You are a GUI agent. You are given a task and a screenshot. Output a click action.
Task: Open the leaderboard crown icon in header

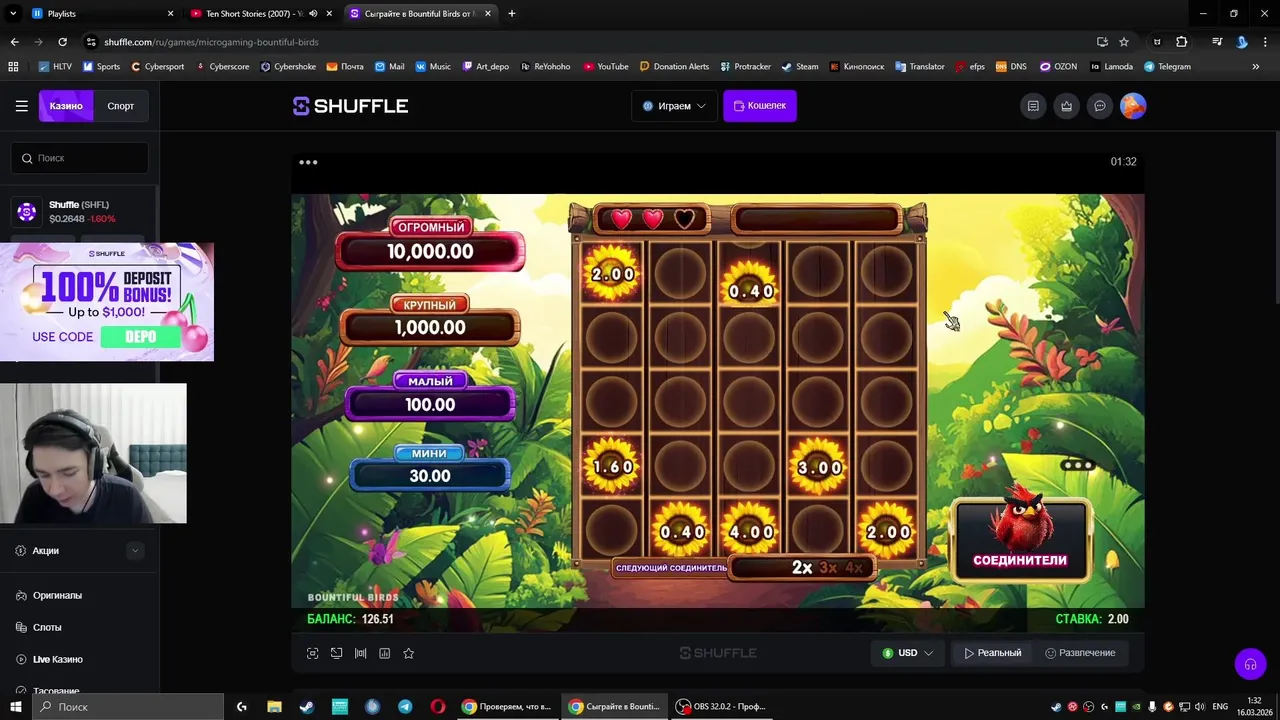(x=1067, y=106)
